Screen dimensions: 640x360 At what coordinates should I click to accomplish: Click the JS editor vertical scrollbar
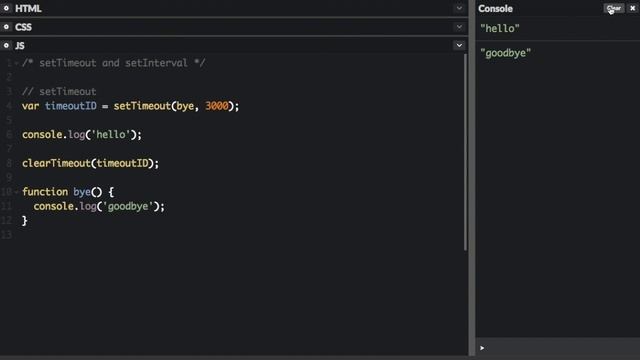point(465,152)
